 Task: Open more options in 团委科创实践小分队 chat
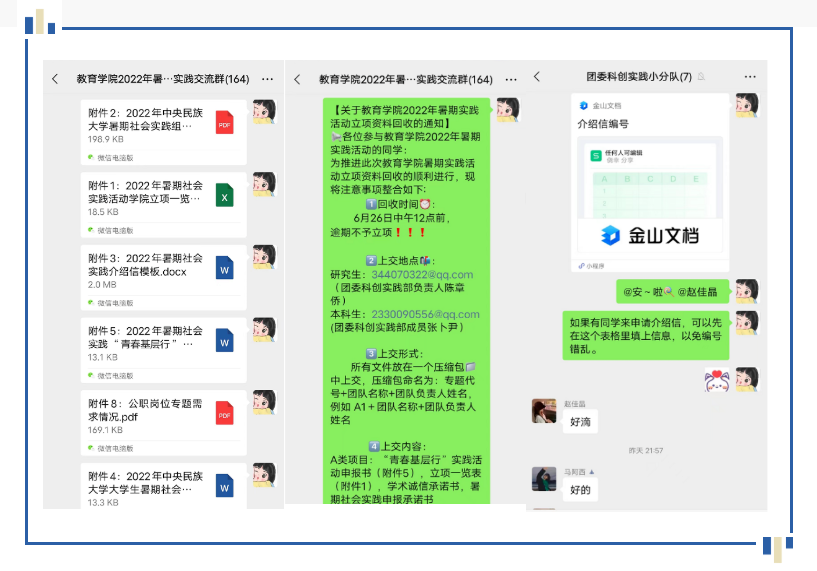pos(750,77)
